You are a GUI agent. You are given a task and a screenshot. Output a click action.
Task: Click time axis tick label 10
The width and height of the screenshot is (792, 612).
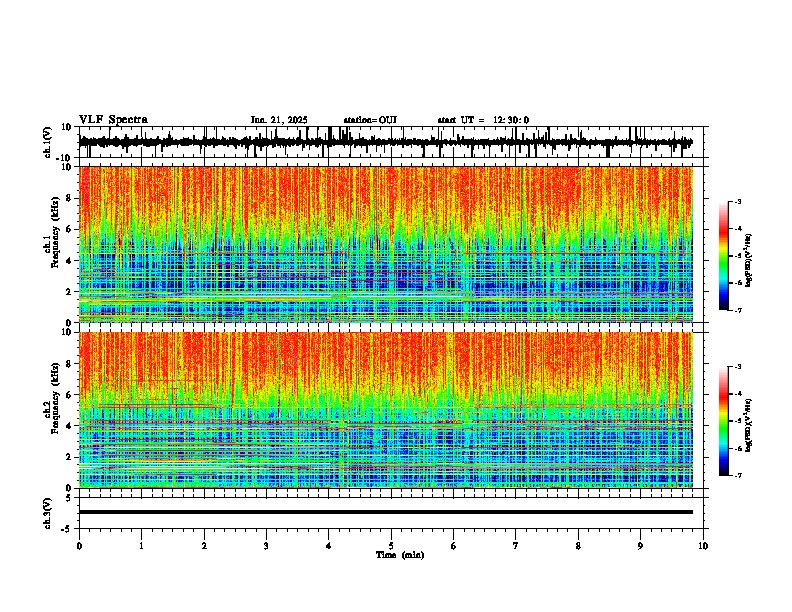pos(703,546)
